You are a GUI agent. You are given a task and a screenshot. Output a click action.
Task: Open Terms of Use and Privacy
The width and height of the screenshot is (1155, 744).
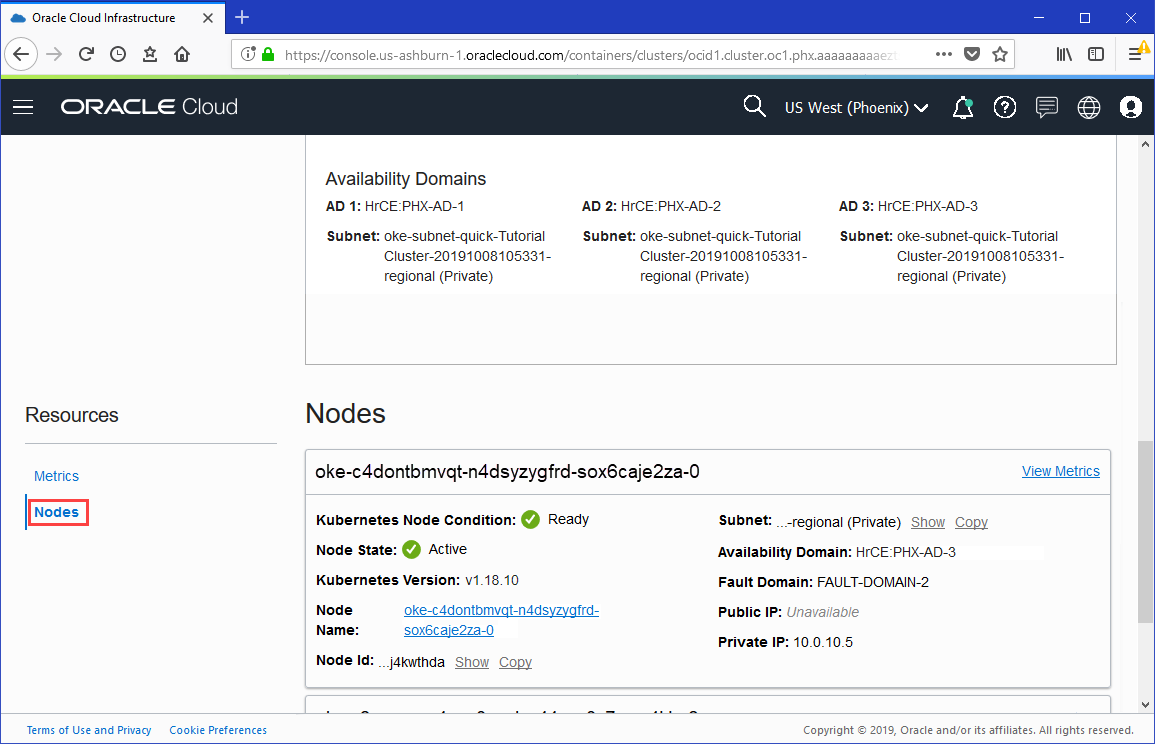[x=89, y=730]
